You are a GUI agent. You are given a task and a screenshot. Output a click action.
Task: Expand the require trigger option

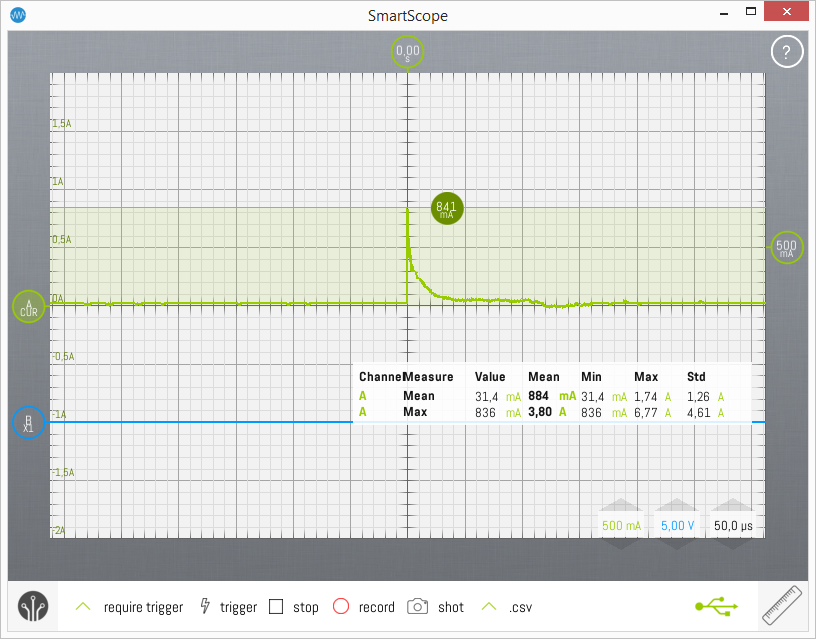[x=84, y=607]
